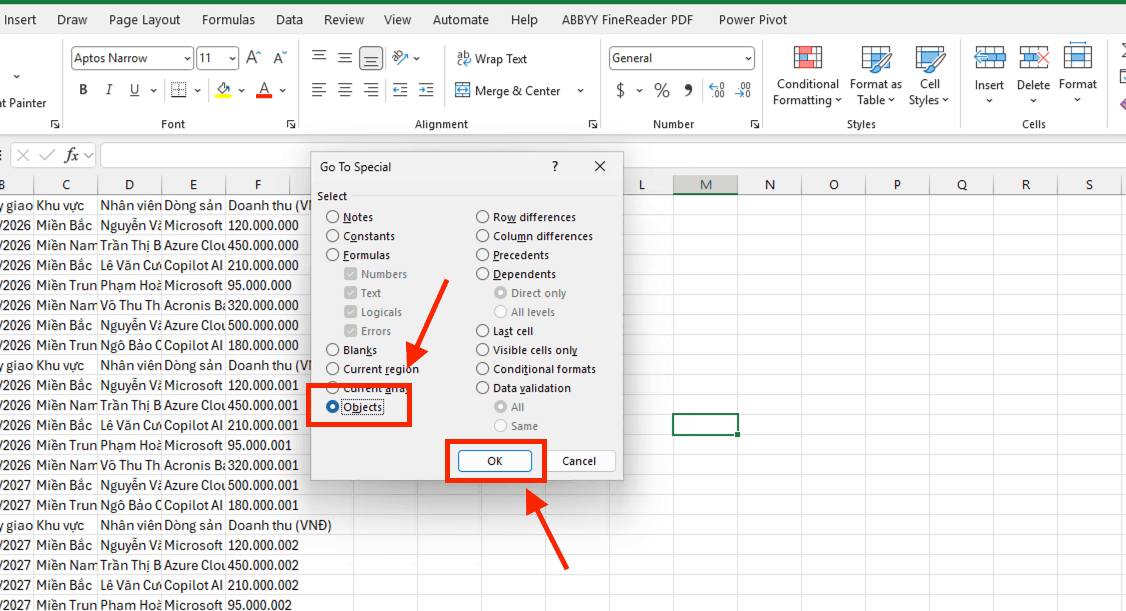Open Conditional Formatting menu

pos(807,75)
